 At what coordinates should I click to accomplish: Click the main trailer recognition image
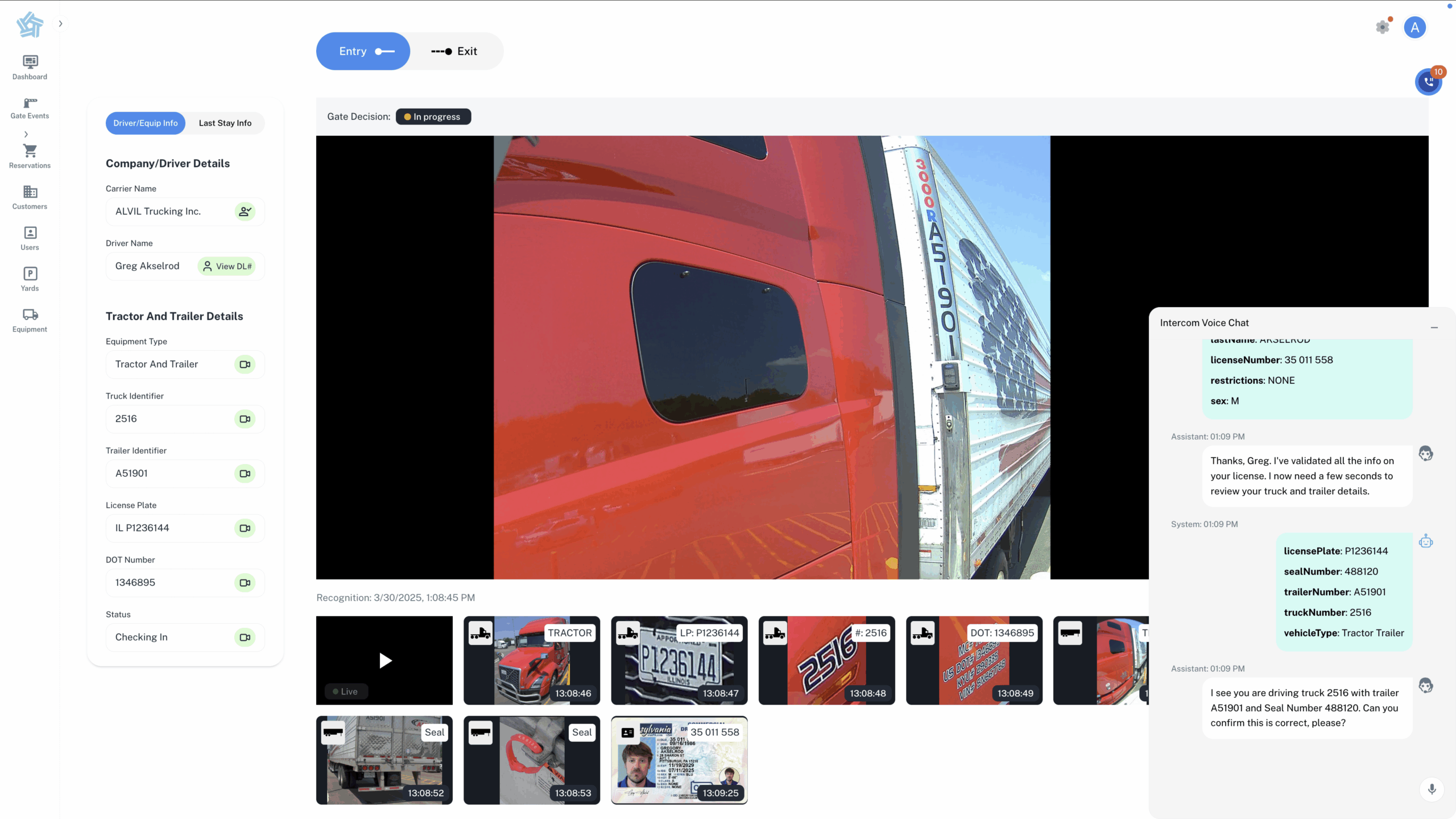pyautogui.click(x=772, y=357)
